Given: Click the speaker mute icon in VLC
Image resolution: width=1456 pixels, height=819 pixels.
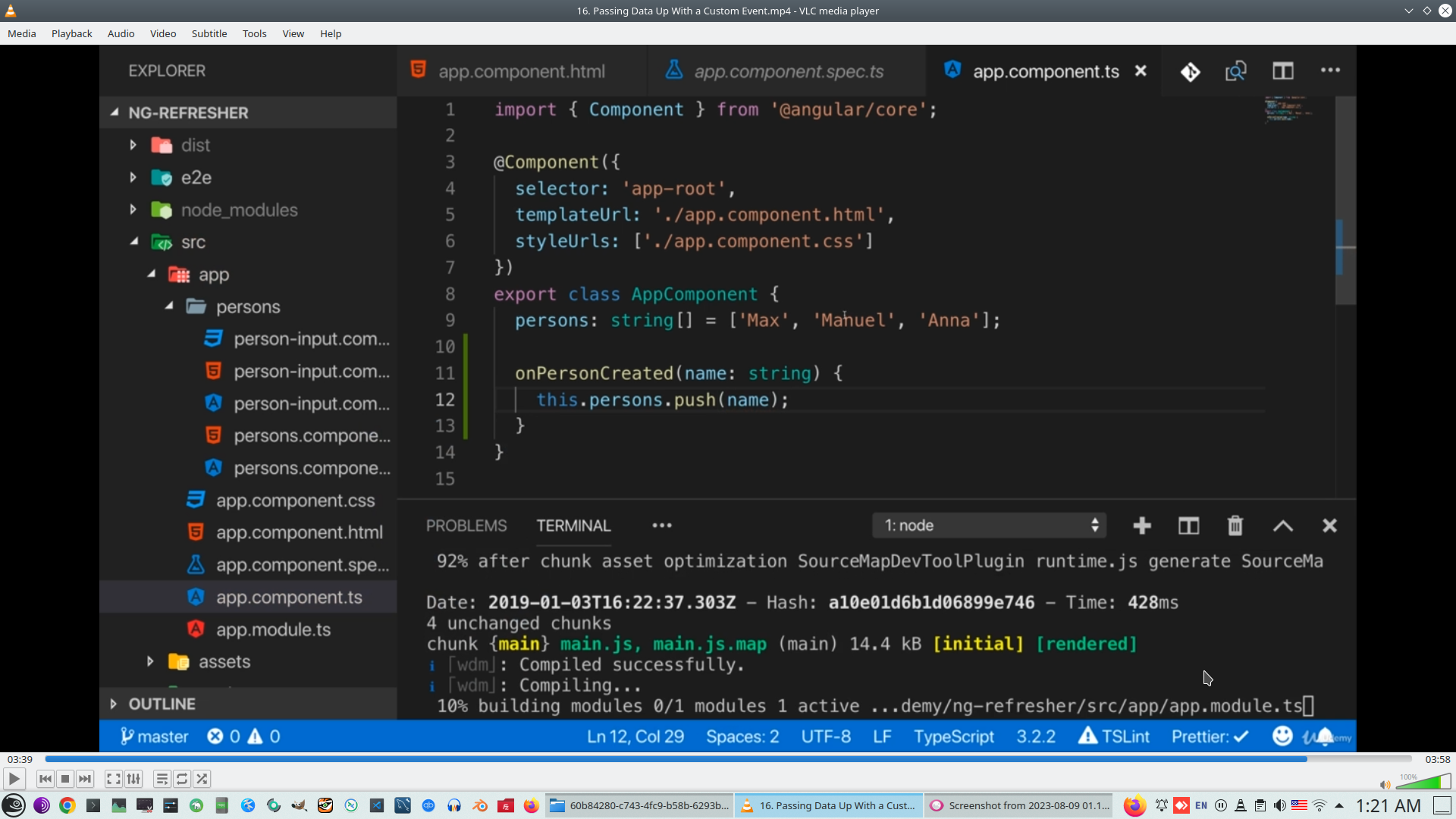Looking at the screenshot, I should [1385, 785].
